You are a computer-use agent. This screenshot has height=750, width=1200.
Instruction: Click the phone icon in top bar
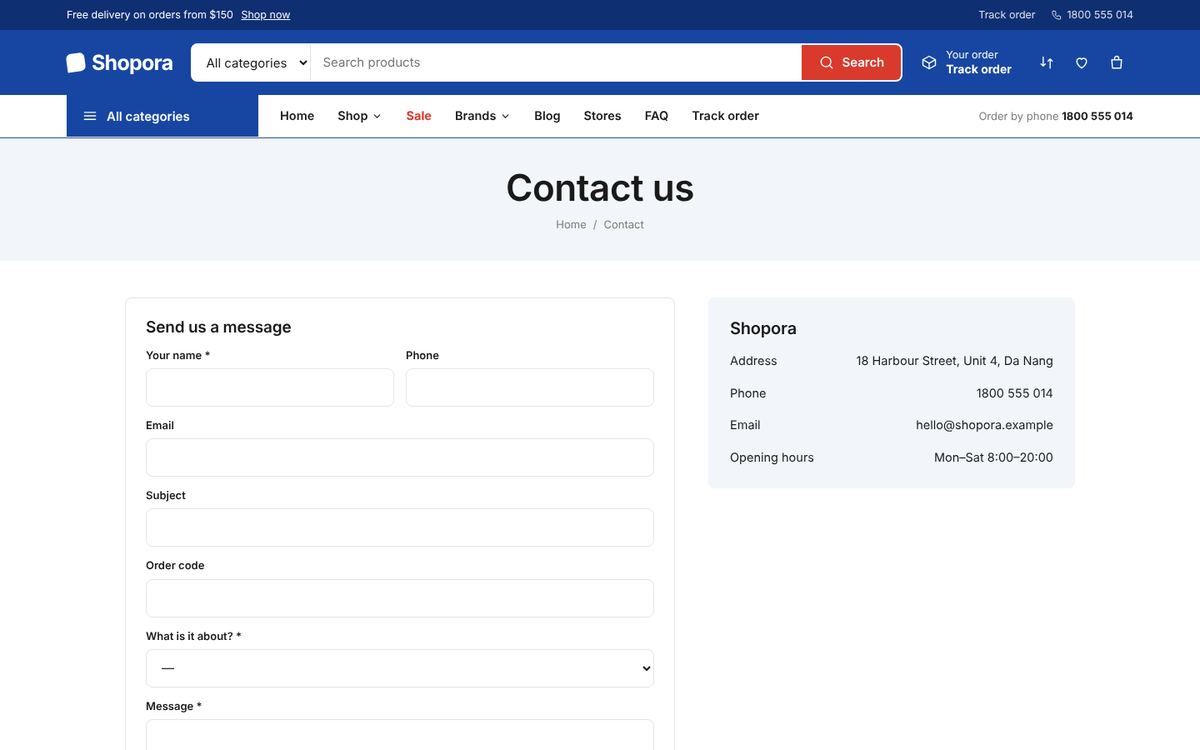point(1056,15)
